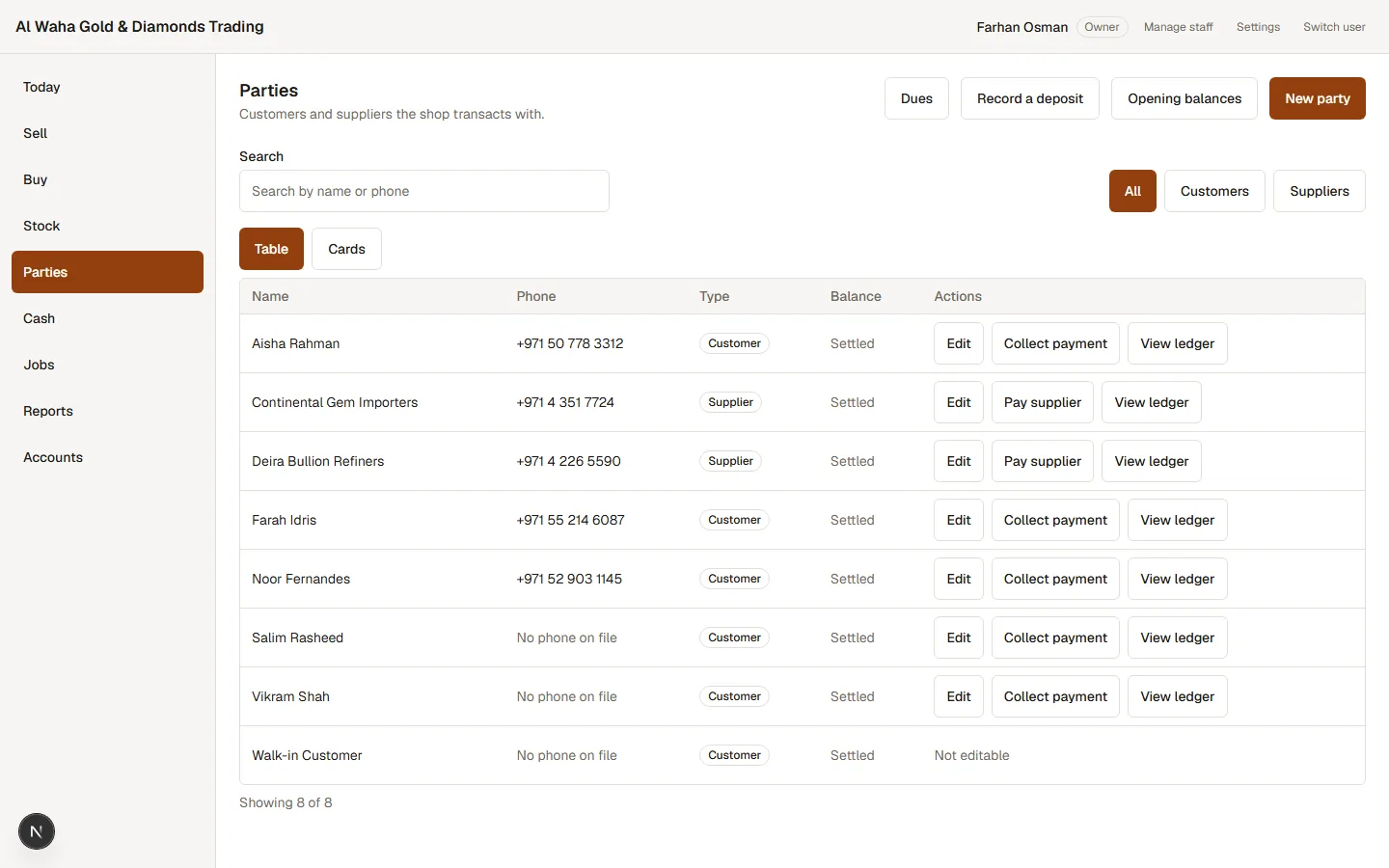
Task: Focus the search by name or phone field
Action: pos(424,191)
